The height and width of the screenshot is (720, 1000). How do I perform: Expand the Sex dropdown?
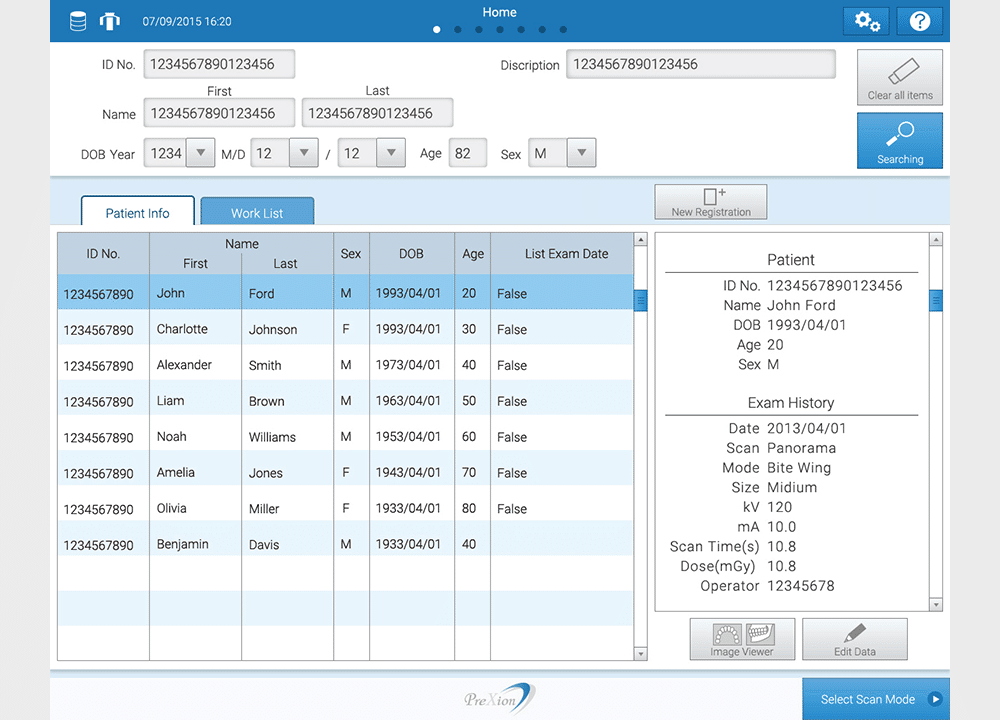pyautogui.click(x=581, y=153)
